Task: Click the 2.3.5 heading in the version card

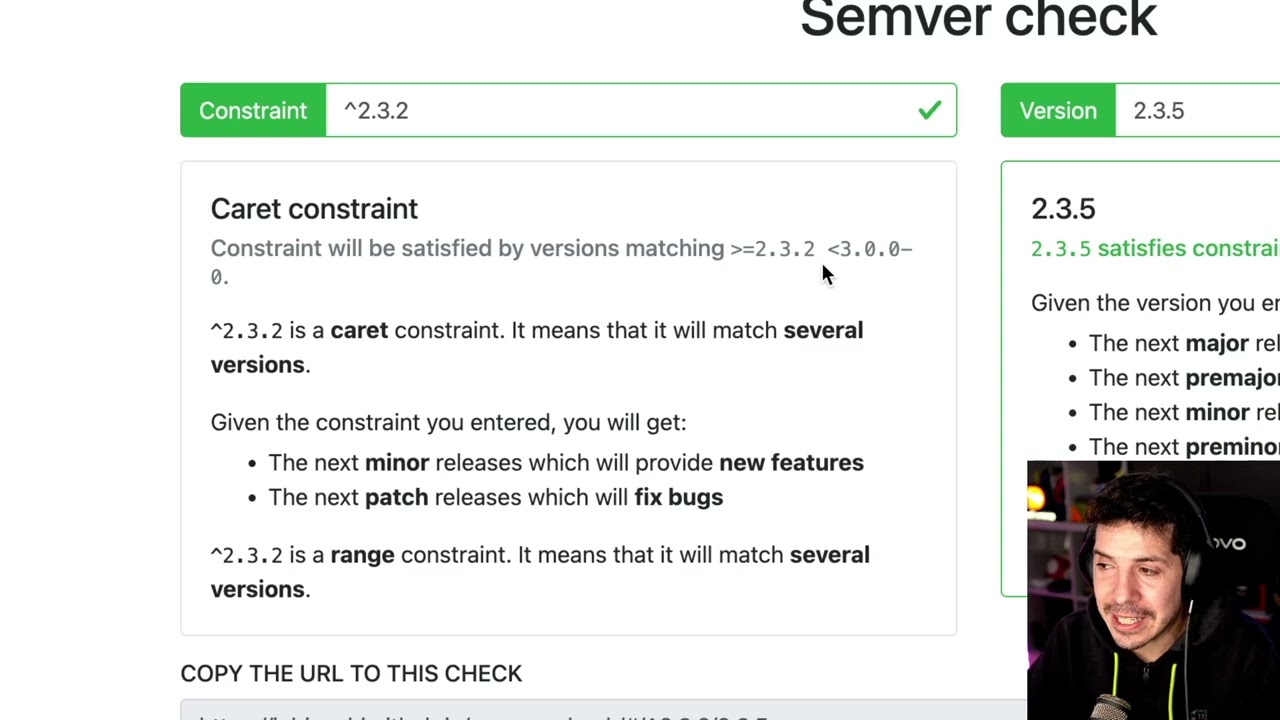Action: 1063,208
